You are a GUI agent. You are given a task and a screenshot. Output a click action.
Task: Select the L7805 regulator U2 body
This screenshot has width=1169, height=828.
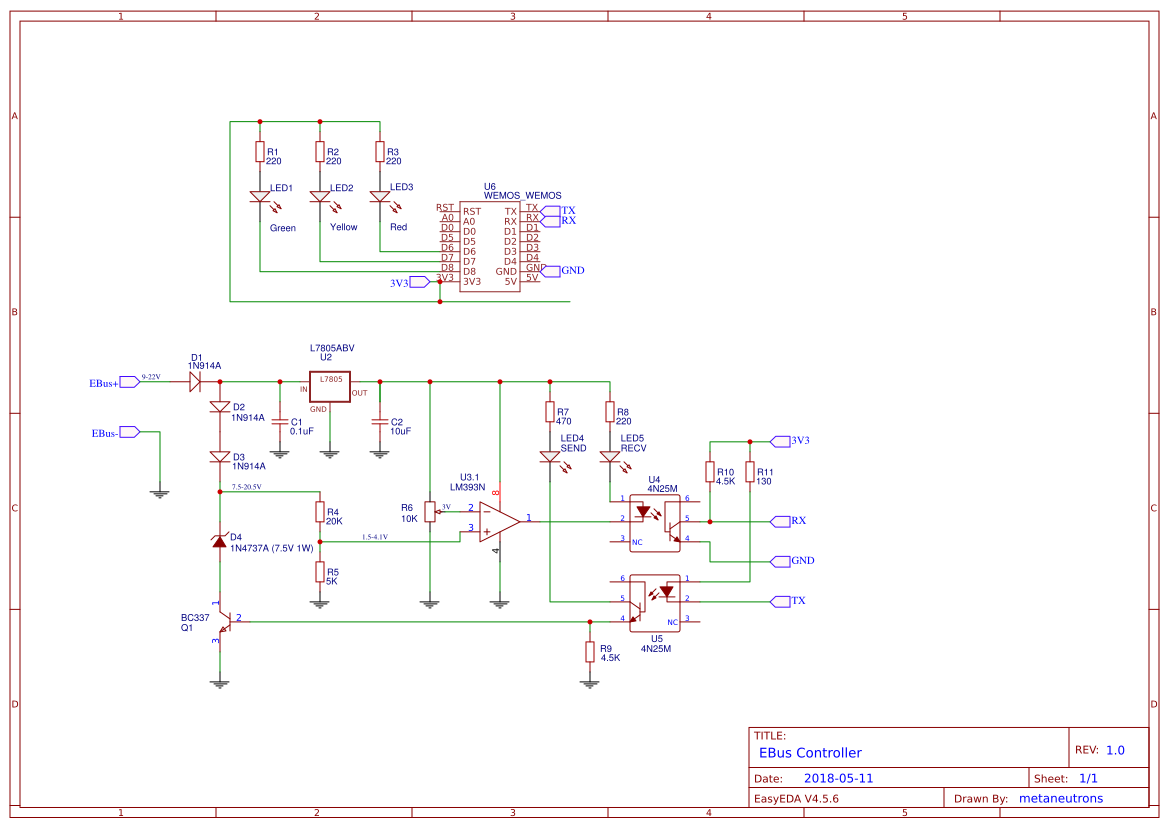coord(330,387)
